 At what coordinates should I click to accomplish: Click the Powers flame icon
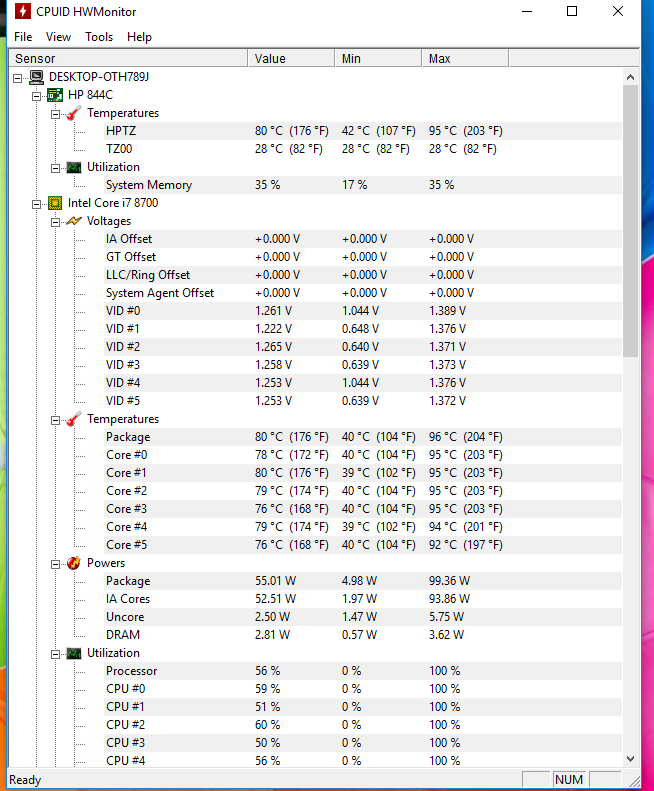tap(74, 563)
